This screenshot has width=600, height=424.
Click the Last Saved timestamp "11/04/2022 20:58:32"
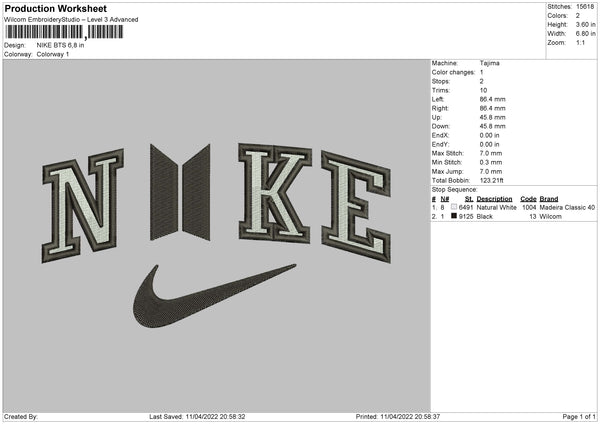[x=215, y=417]
